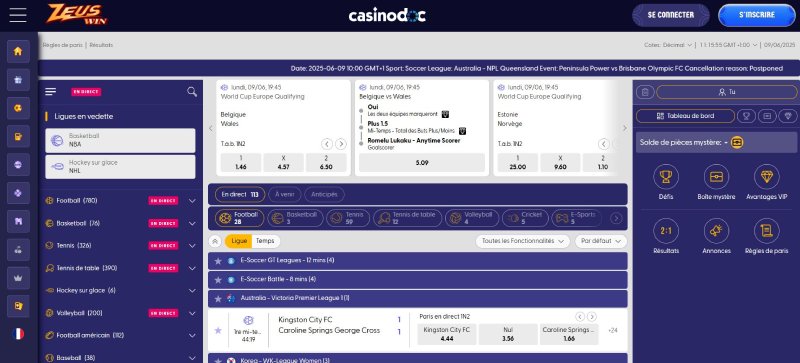Screen dimensions: 800x363
Task: Open the Boîte mystère icon
Action: [716, 177]
